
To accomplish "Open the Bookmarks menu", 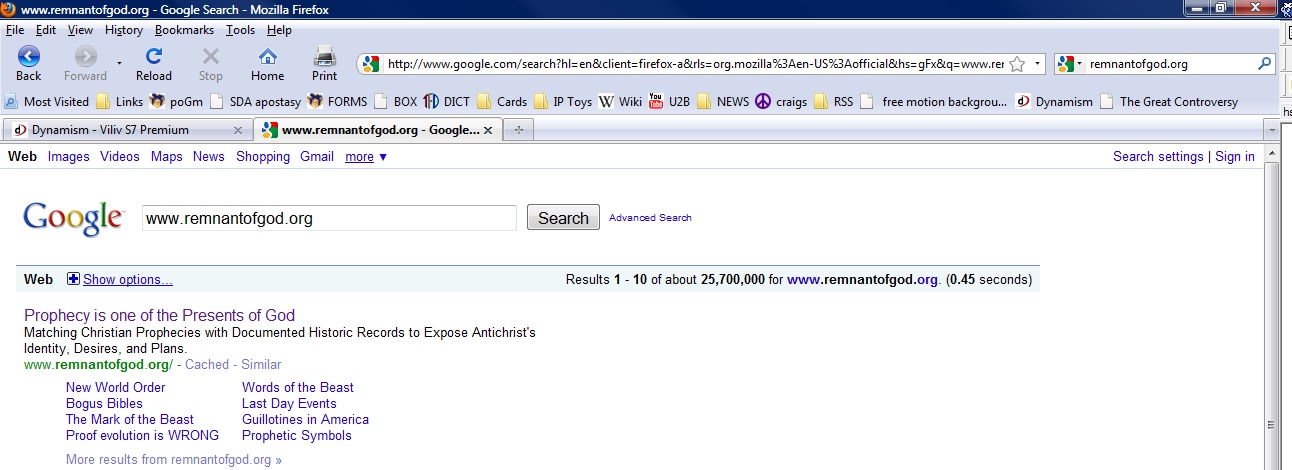I will pyautogui.click(x=185, y=30).
